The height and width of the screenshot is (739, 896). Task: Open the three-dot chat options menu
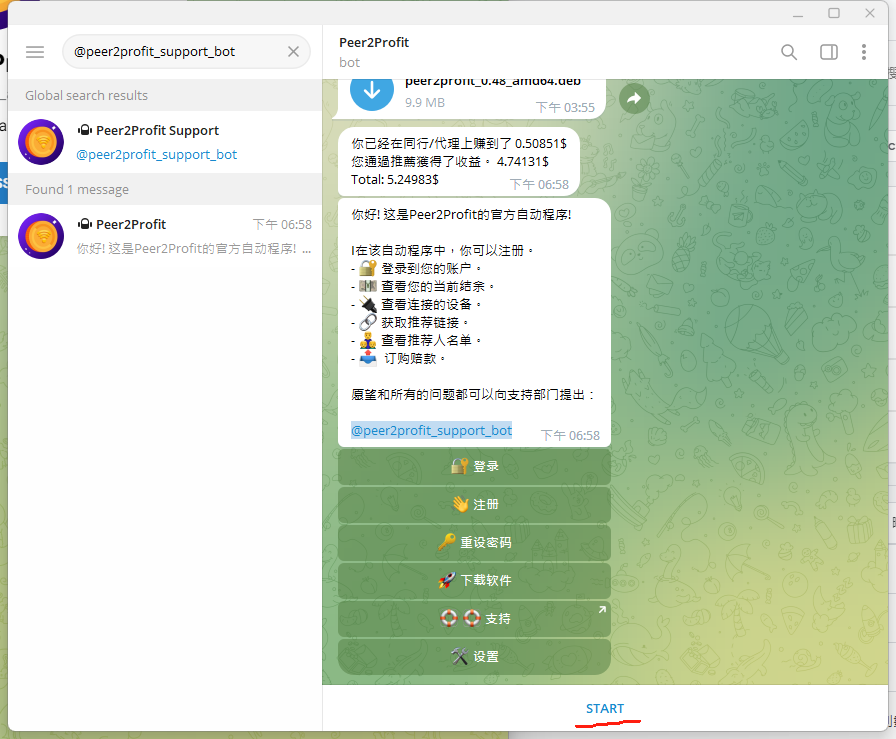tap(863, 52)
